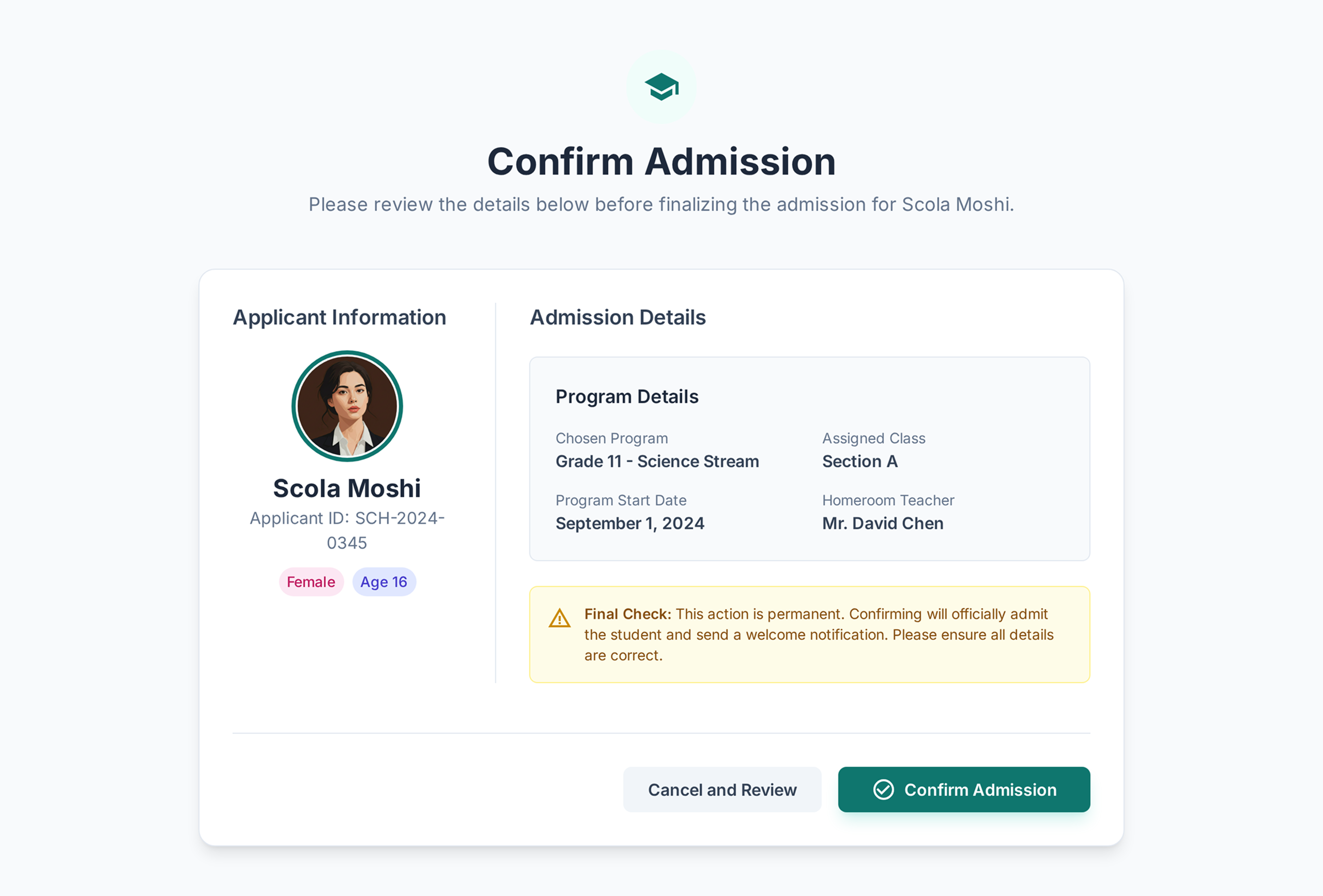Click the checkmark icon on Confirm button
1323x896 pixels.
(884, 790)
